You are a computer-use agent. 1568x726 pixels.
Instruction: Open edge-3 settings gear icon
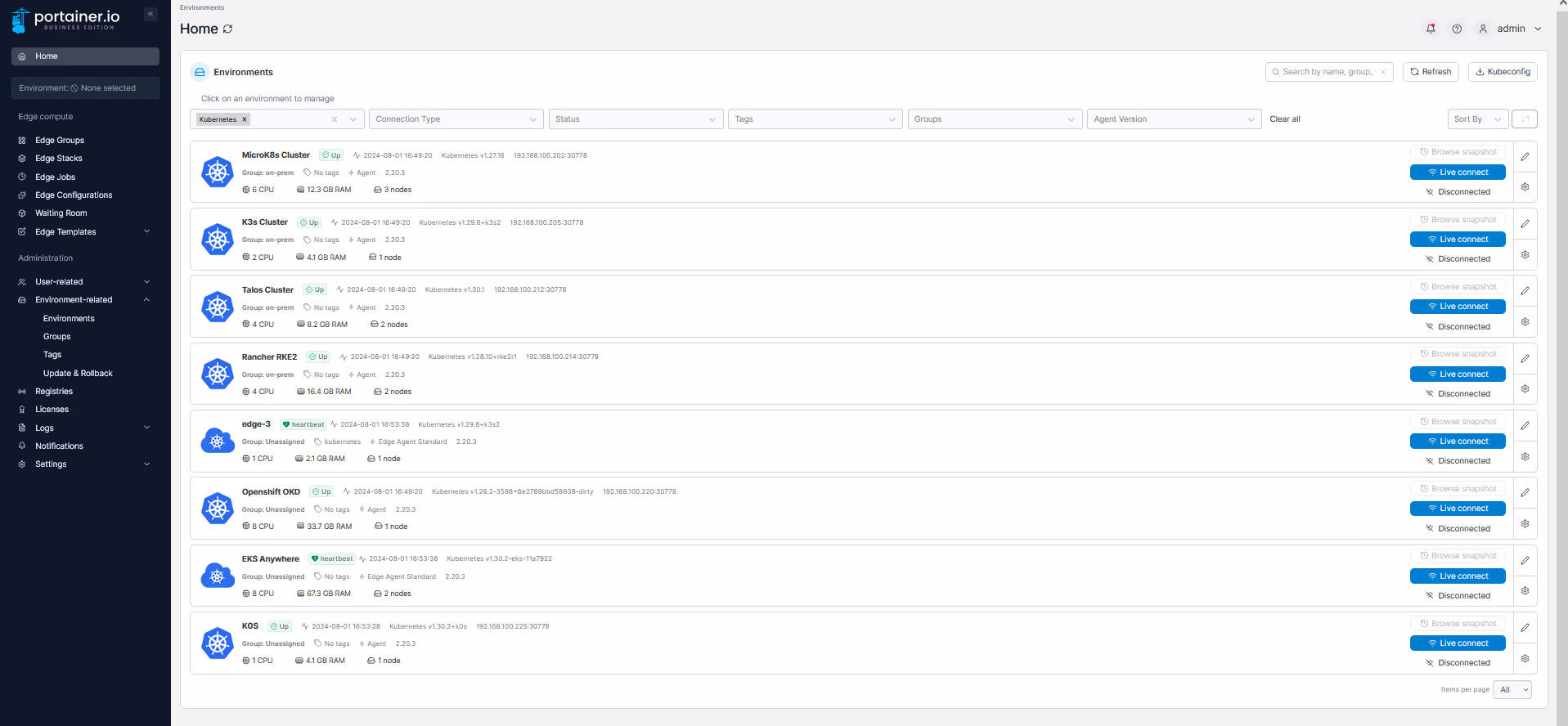click(x=1525, y=457)
